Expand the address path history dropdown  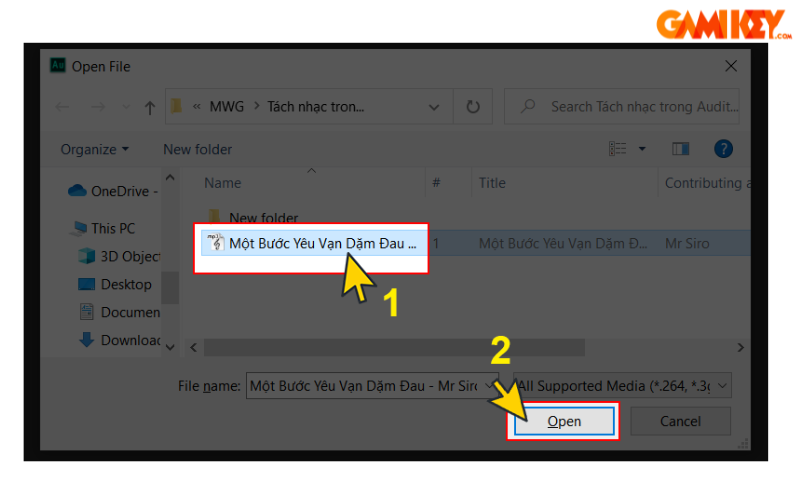(x=433, y=106)
